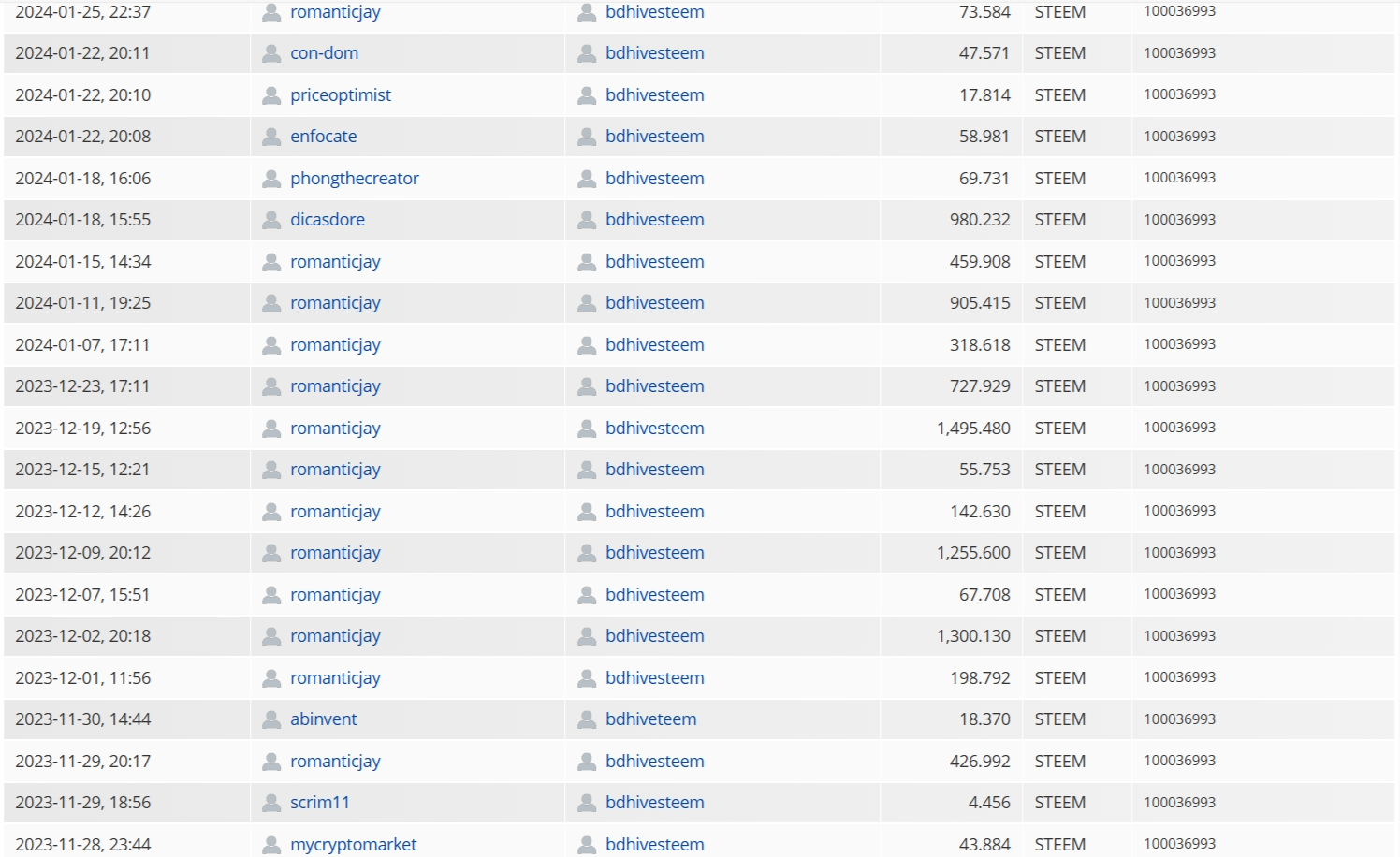Select memo 100036993 in the 318.618 row

pos(1179,344)
